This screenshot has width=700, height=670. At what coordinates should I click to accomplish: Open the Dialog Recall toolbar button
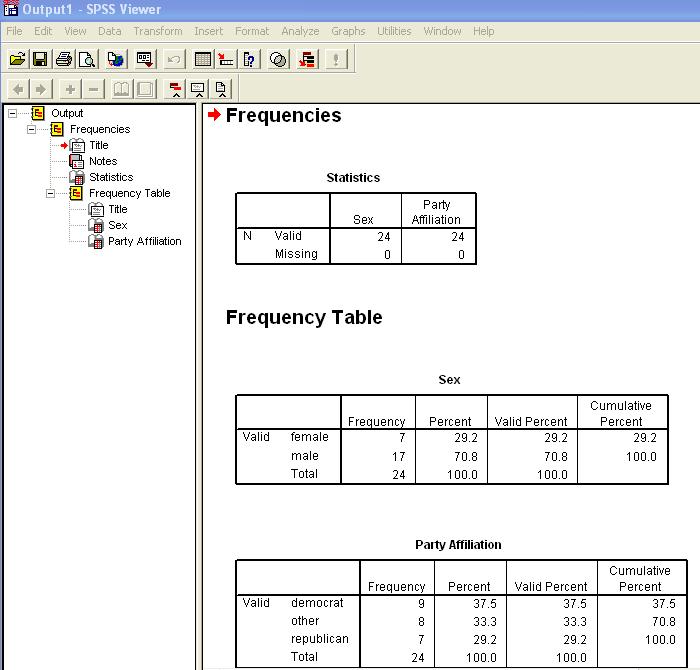pyautogui.click(x=145, y=59)
